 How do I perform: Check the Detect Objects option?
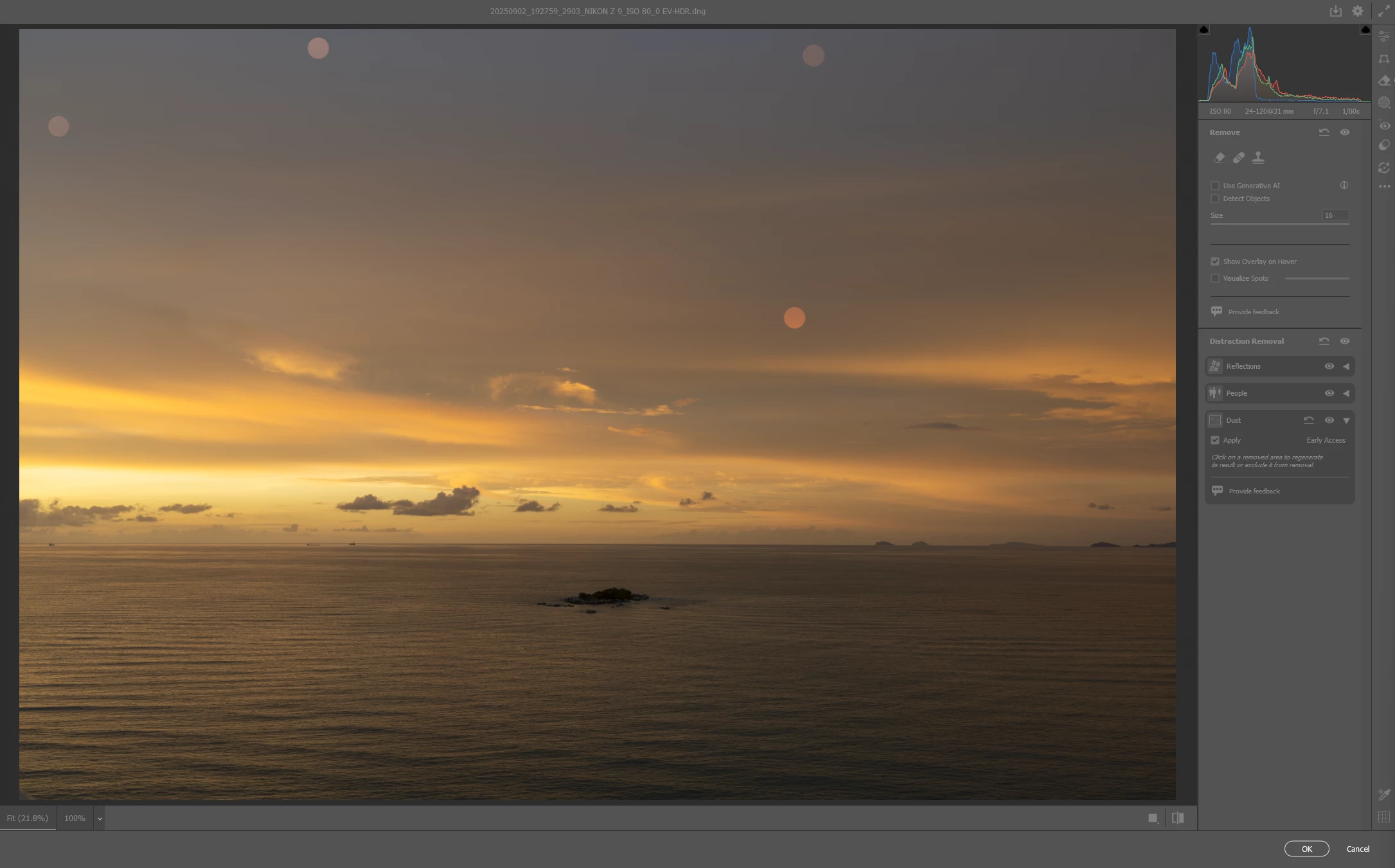(1214, 199)
